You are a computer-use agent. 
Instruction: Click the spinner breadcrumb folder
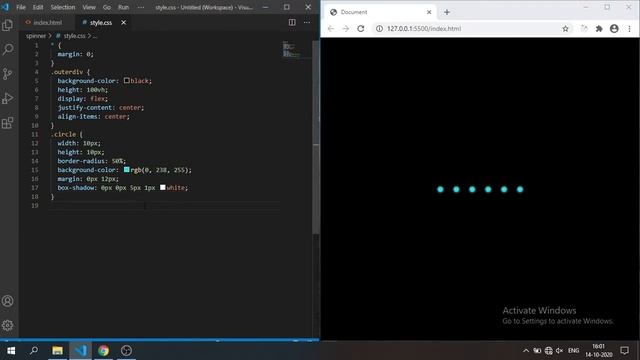click(x=36, y=36)
